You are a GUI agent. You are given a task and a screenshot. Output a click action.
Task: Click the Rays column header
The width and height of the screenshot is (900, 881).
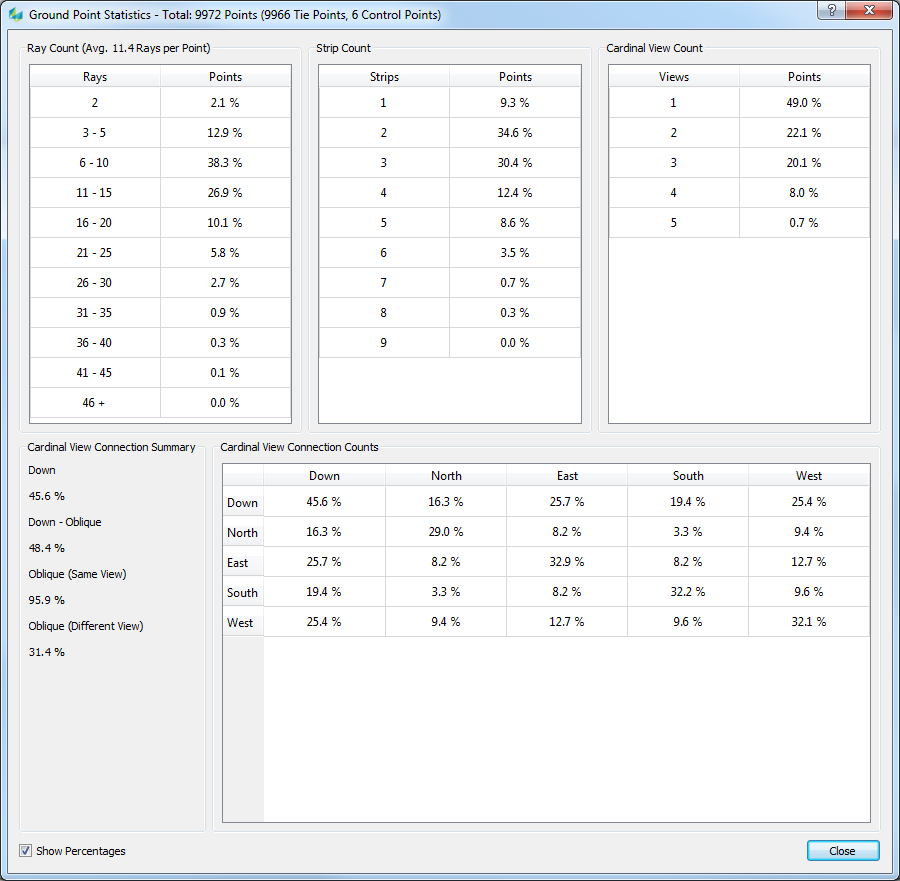94,77
